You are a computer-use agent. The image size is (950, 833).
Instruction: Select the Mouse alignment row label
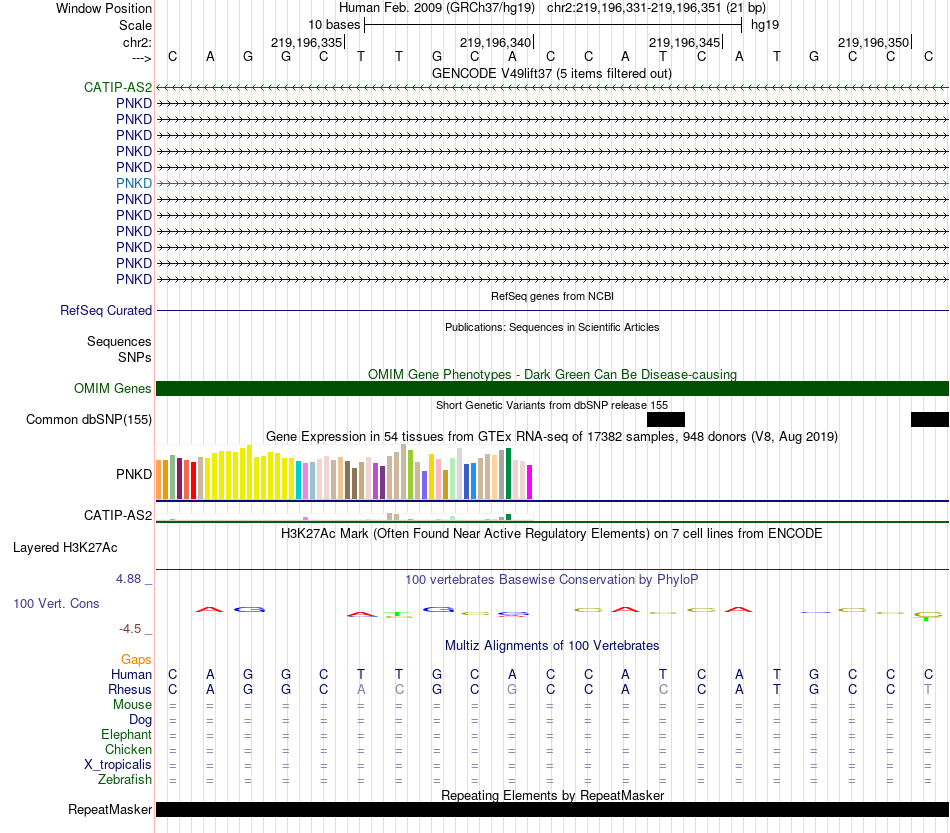(132, 705)
